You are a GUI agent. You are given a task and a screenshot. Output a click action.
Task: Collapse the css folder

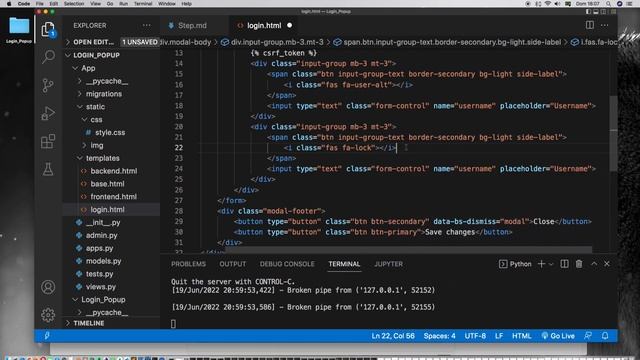[96, 120]
